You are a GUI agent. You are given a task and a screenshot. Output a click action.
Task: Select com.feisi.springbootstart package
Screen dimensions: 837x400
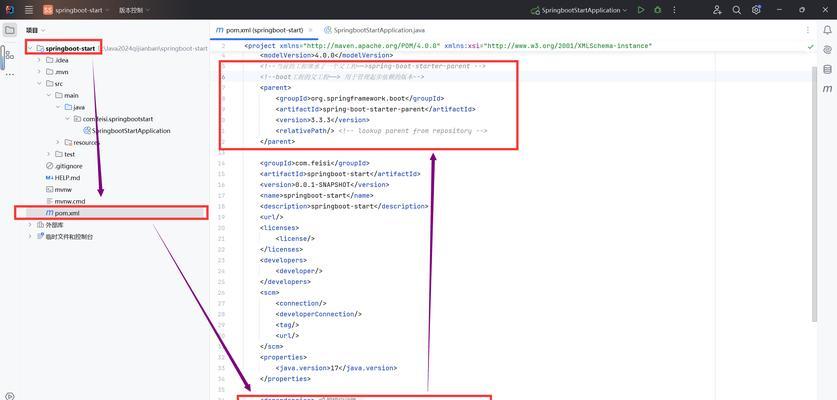point(114,119)
